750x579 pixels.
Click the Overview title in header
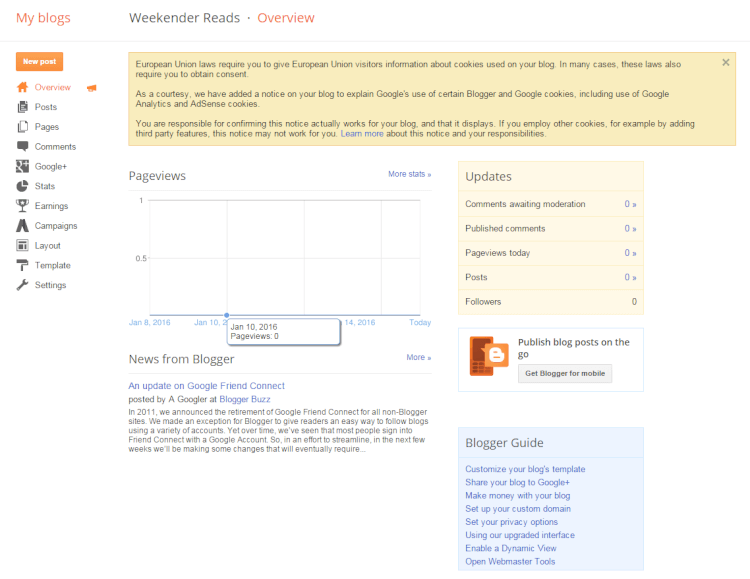click(x=286, y=18)
